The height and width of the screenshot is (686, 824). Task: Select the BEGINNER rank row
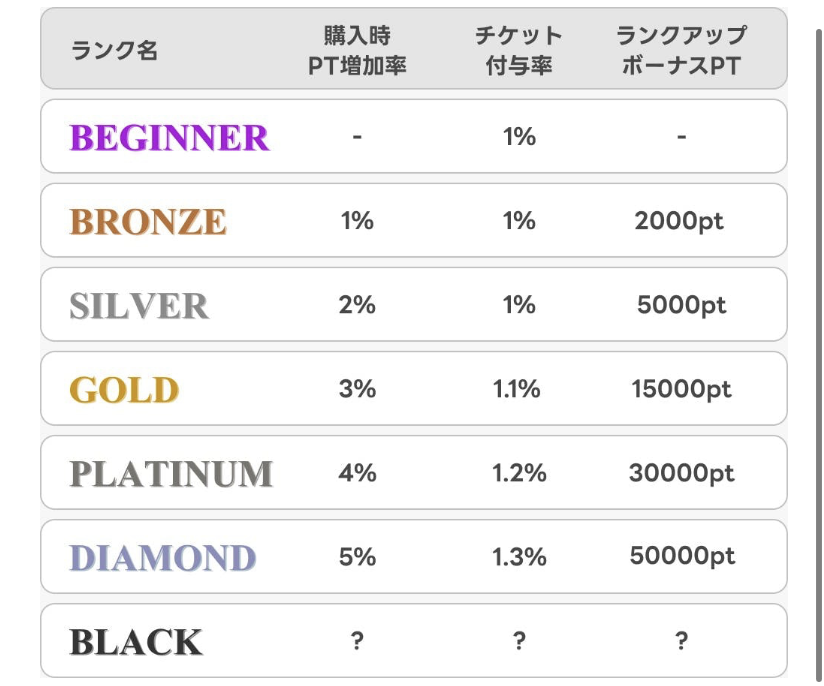414,136
